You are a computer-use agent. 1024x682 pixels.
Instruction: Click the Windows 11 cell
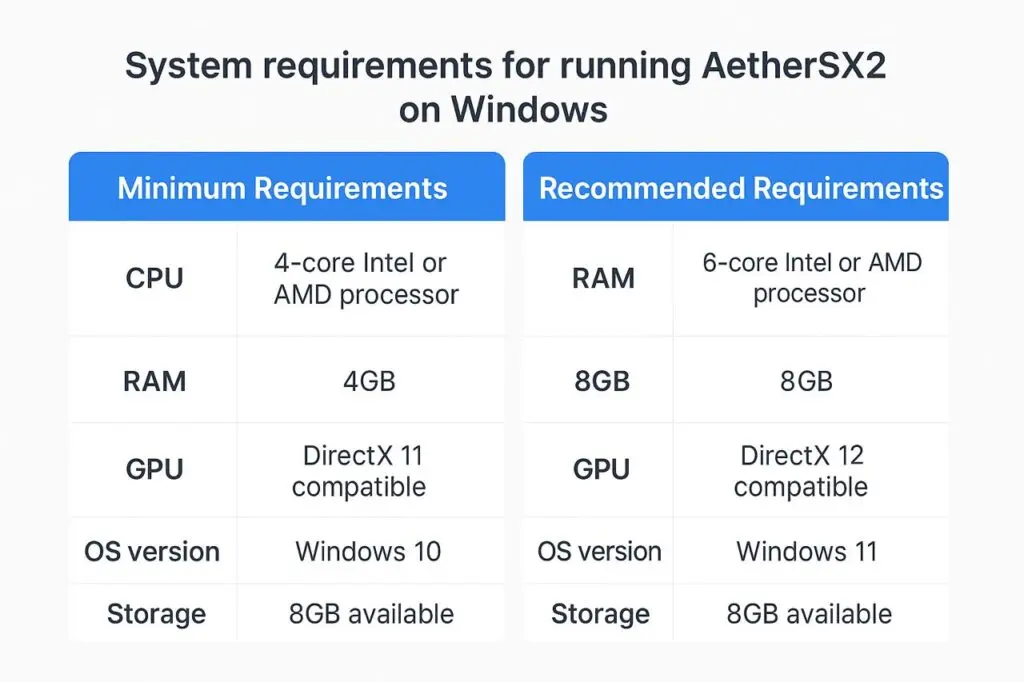[x=807, y=551]
